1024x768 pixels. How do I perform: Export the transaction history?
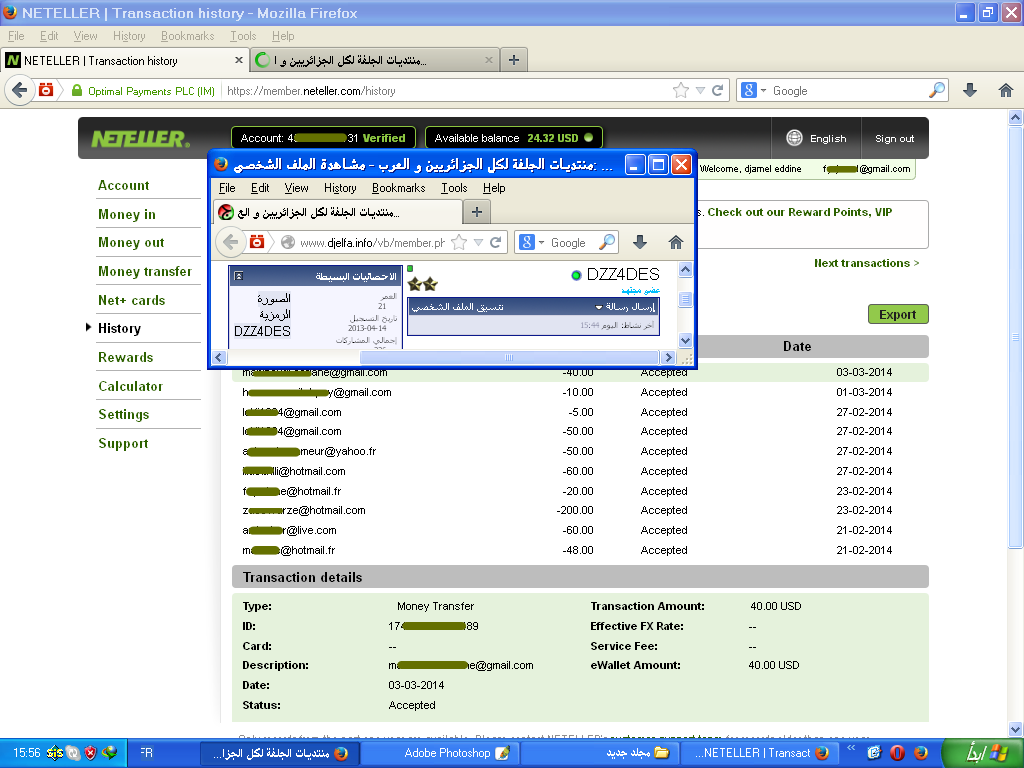(897, 314)
